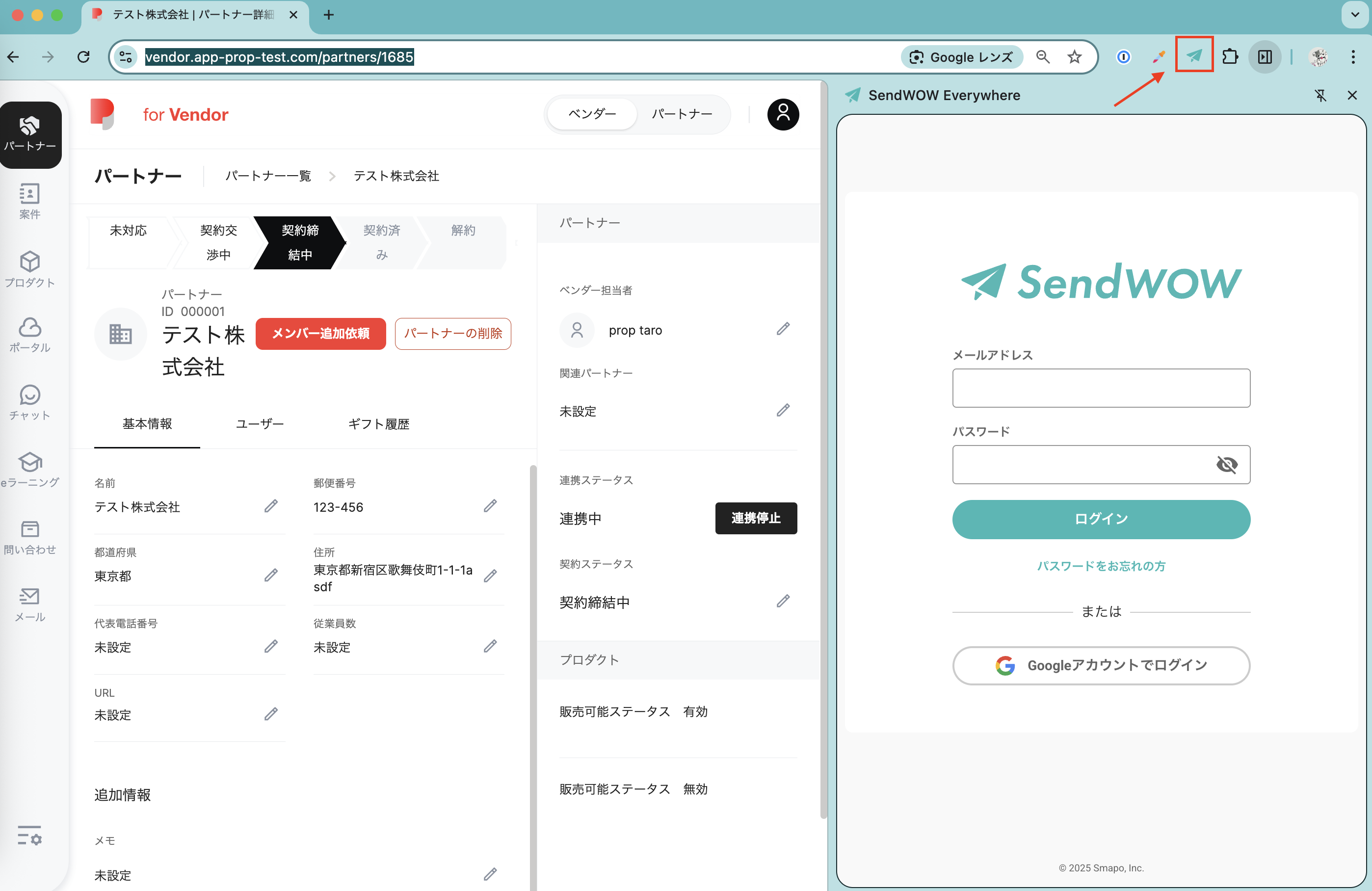Click the パートナーの削除 button
Image resolution: width=1372 pixels, height=891 pixels.
click(x=452, y=333)
